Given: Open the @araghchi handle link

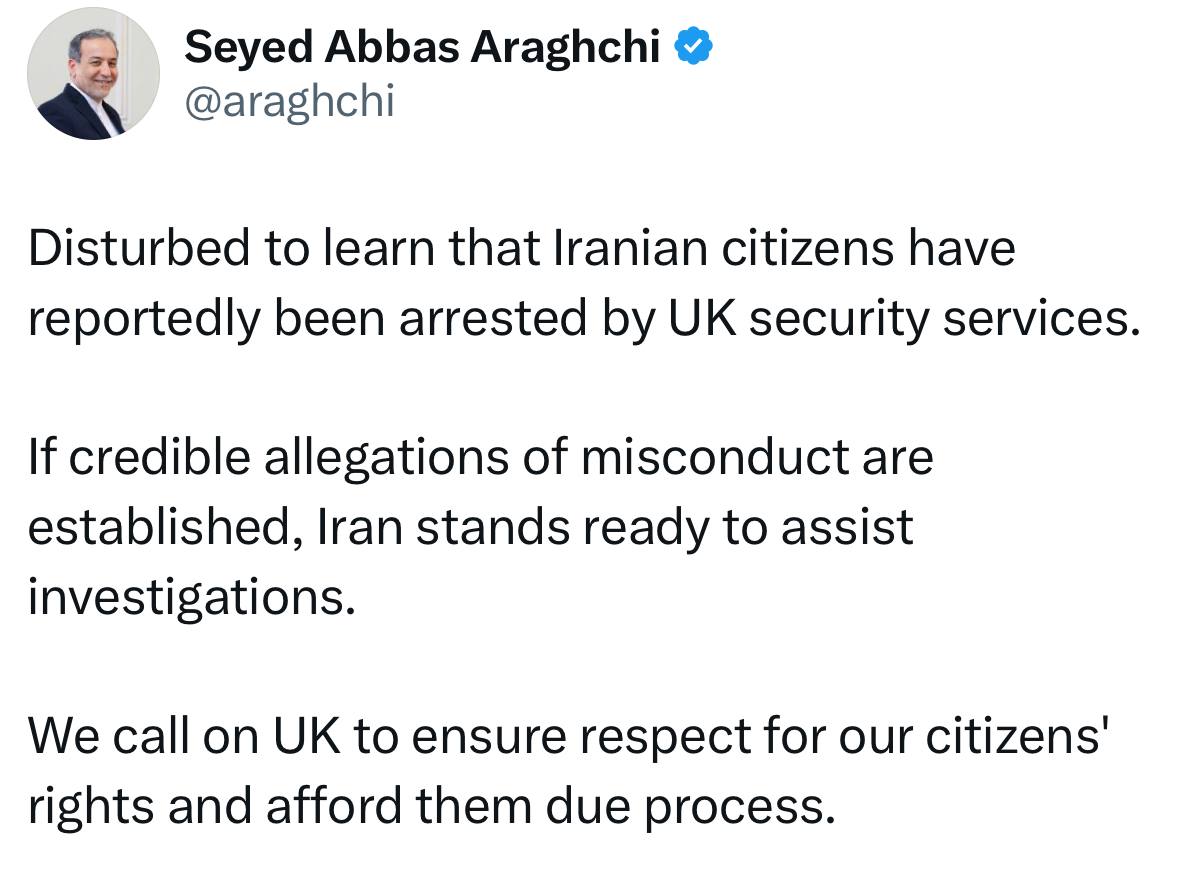Looking at the screenshot, I should tap(289, 101).
